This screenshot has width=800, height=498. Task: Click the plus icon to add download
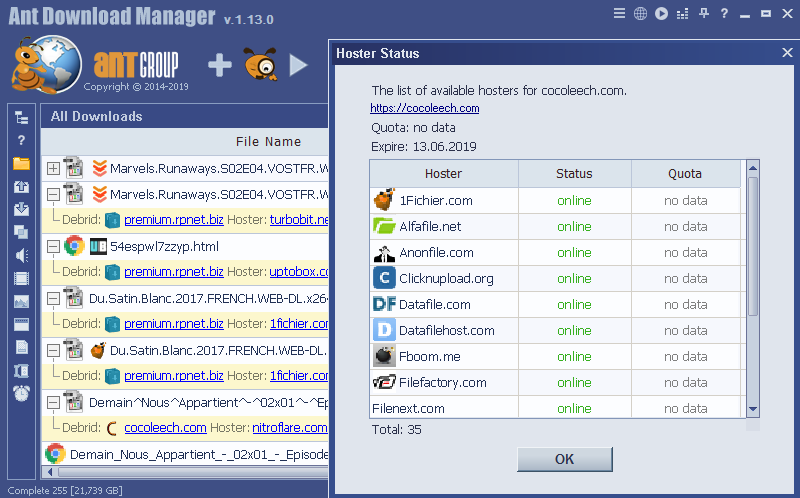coord(219,66)
